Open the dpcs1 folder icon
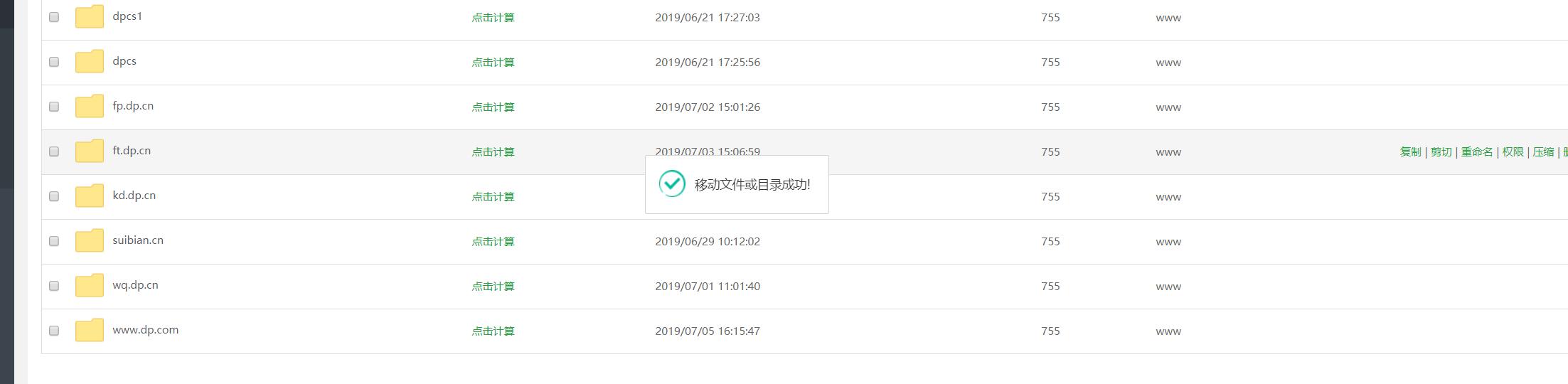 tap(90, 16)
